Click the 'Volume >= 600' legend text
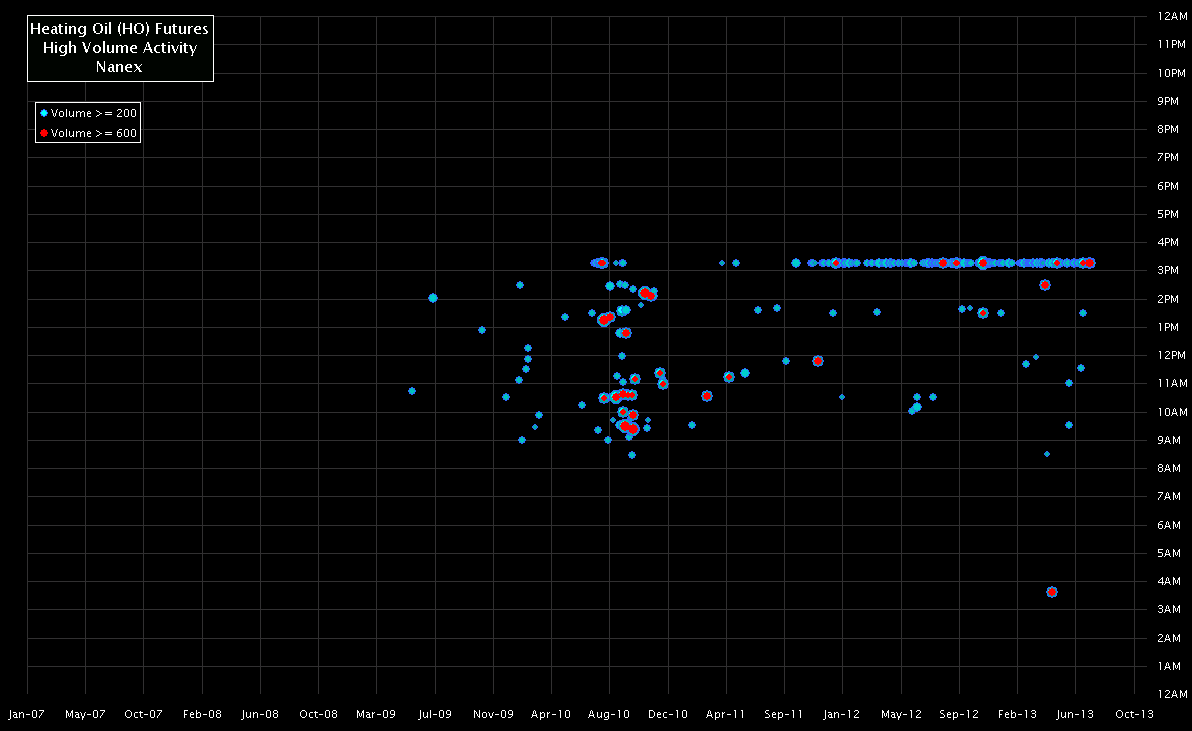1192x731 pixels. coord(94,133)
